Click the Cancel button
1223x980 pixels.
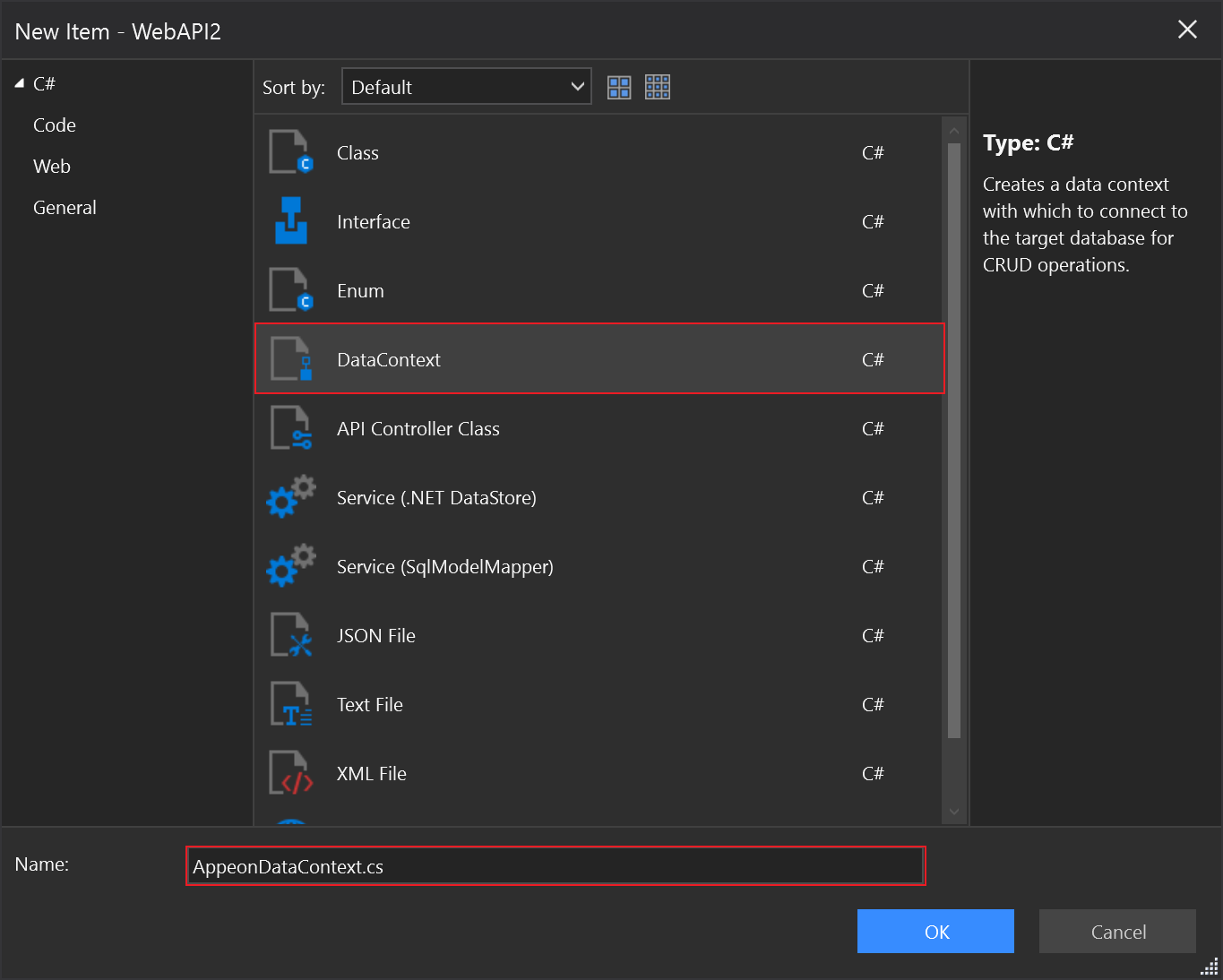point(1117,932)
